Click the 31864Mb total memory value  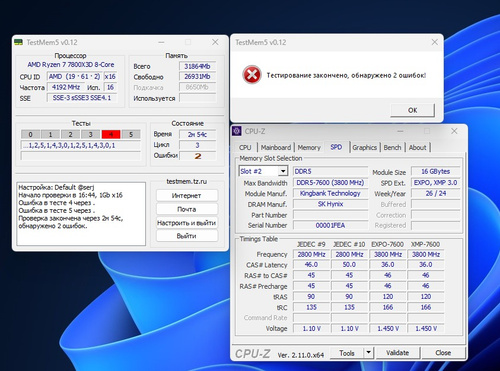[x=197, y=66]
